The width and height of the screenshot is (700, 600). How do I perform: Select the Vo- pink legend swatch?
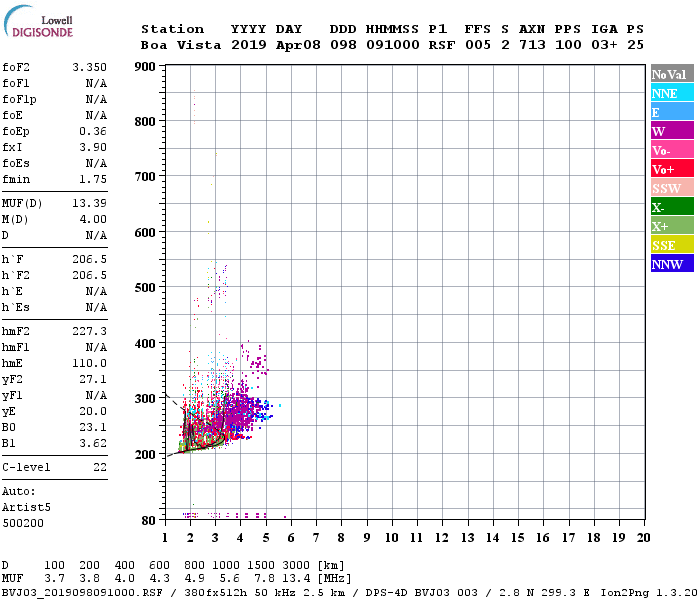[672, 150]
